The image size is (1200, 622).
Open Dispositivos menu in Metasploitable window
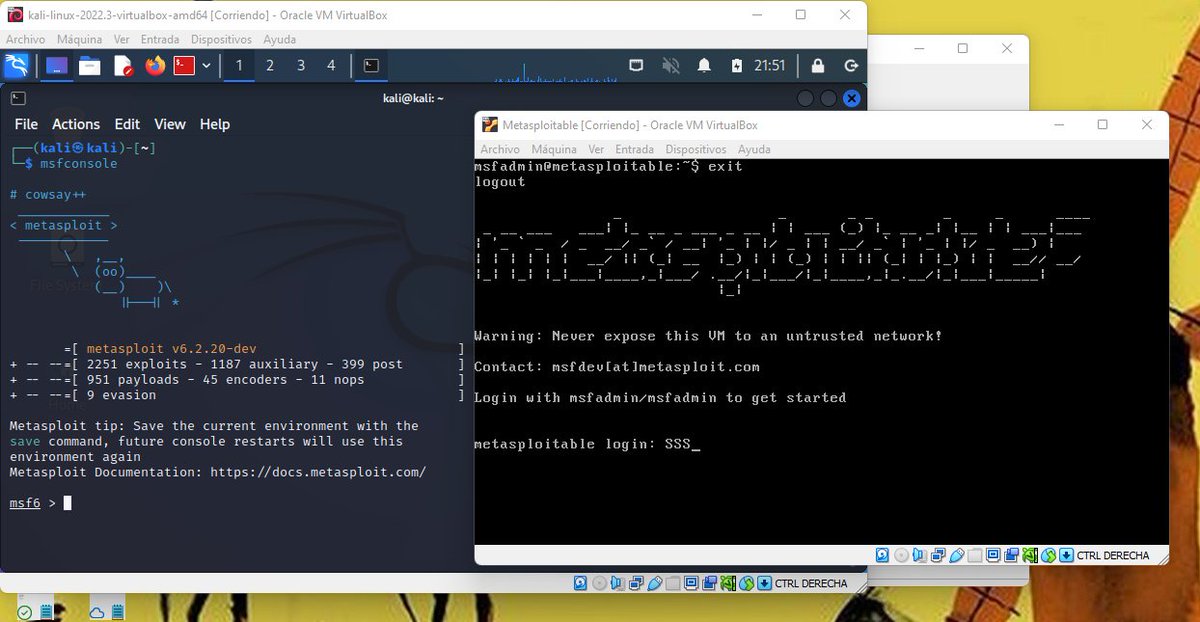pyautogui.click(x=696, y=149)
